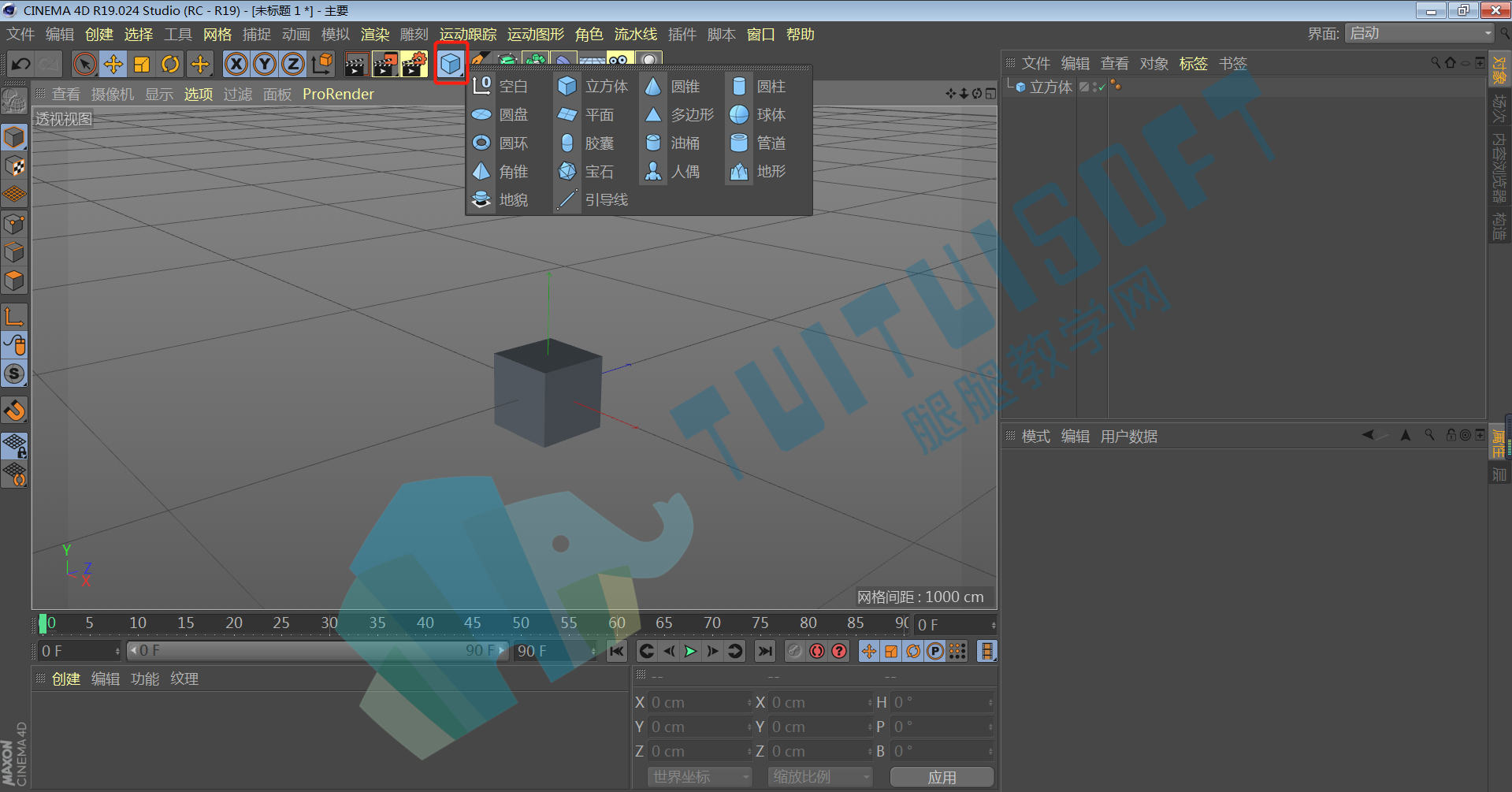Viewport: 1512px width, 792px height.
Task: Open the 缩放比例 dropdown
Action: tap(820, 777)
